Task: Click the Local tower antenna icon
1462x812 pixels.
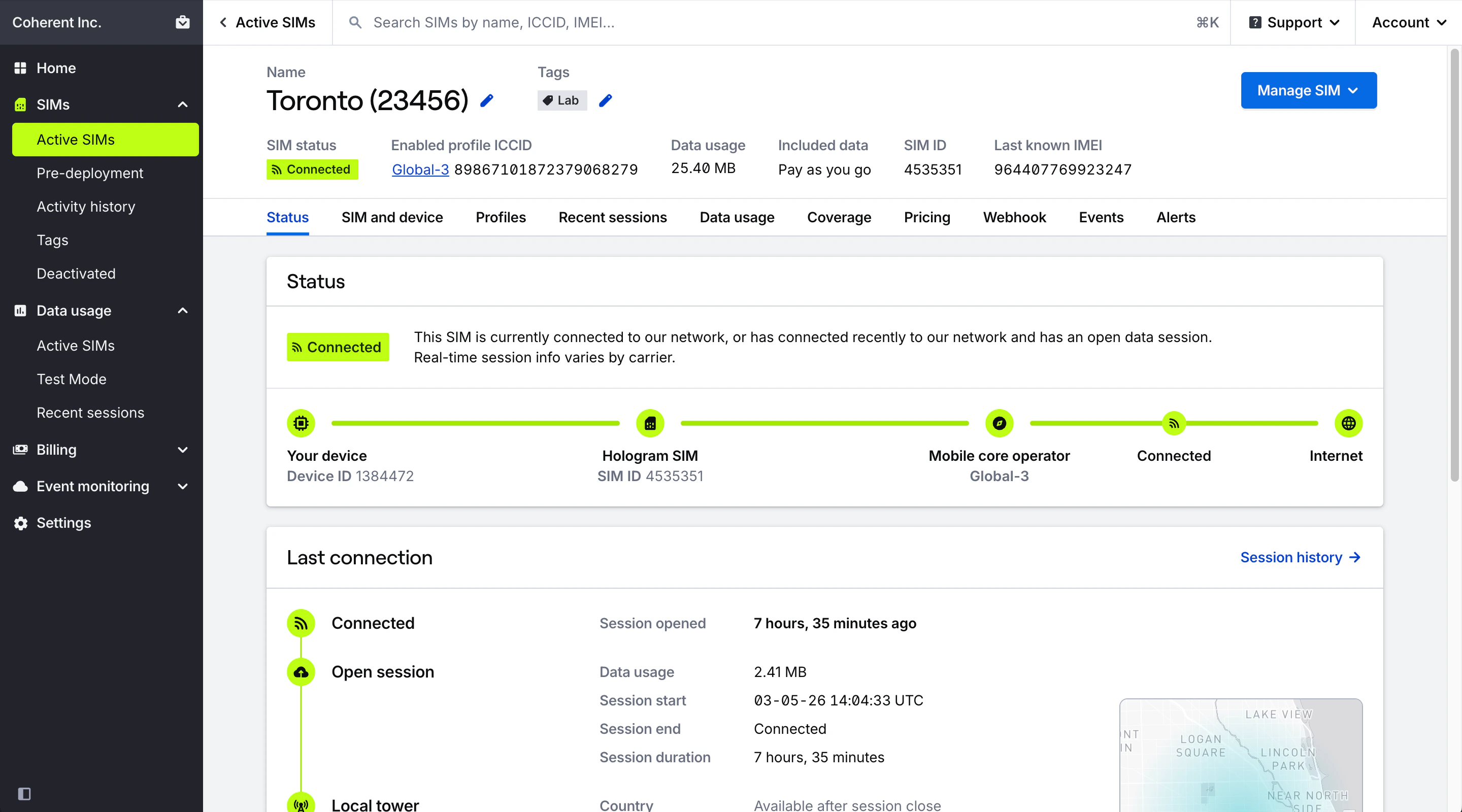Action: 301,804
